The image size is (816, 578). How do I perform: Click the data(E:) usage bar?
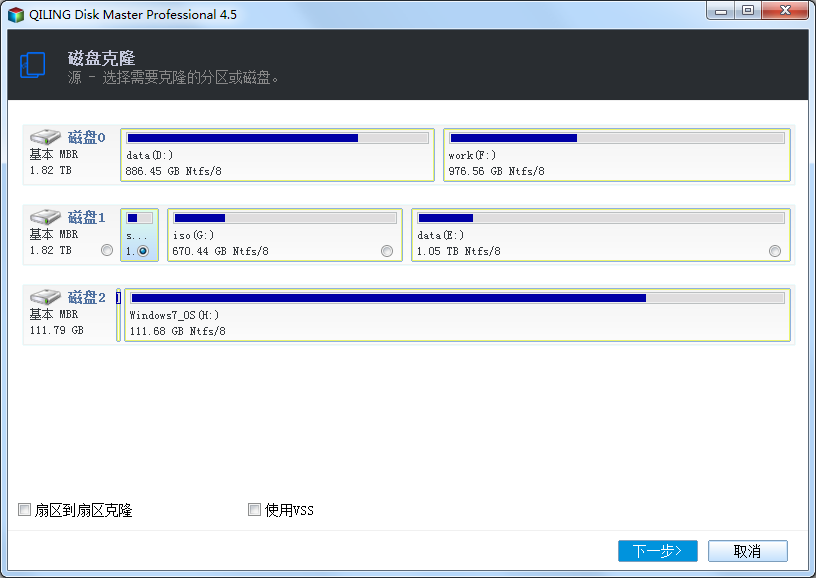point(601,218)
